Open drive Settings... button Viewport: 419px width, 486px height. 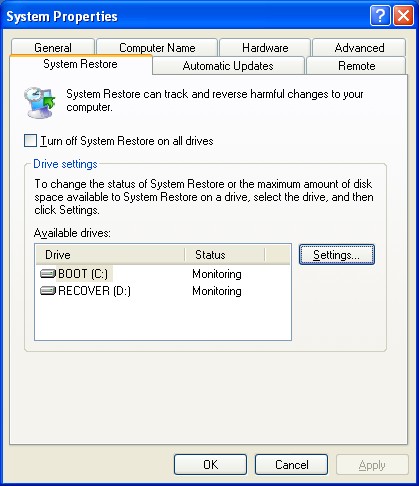[x=337, y=255]
